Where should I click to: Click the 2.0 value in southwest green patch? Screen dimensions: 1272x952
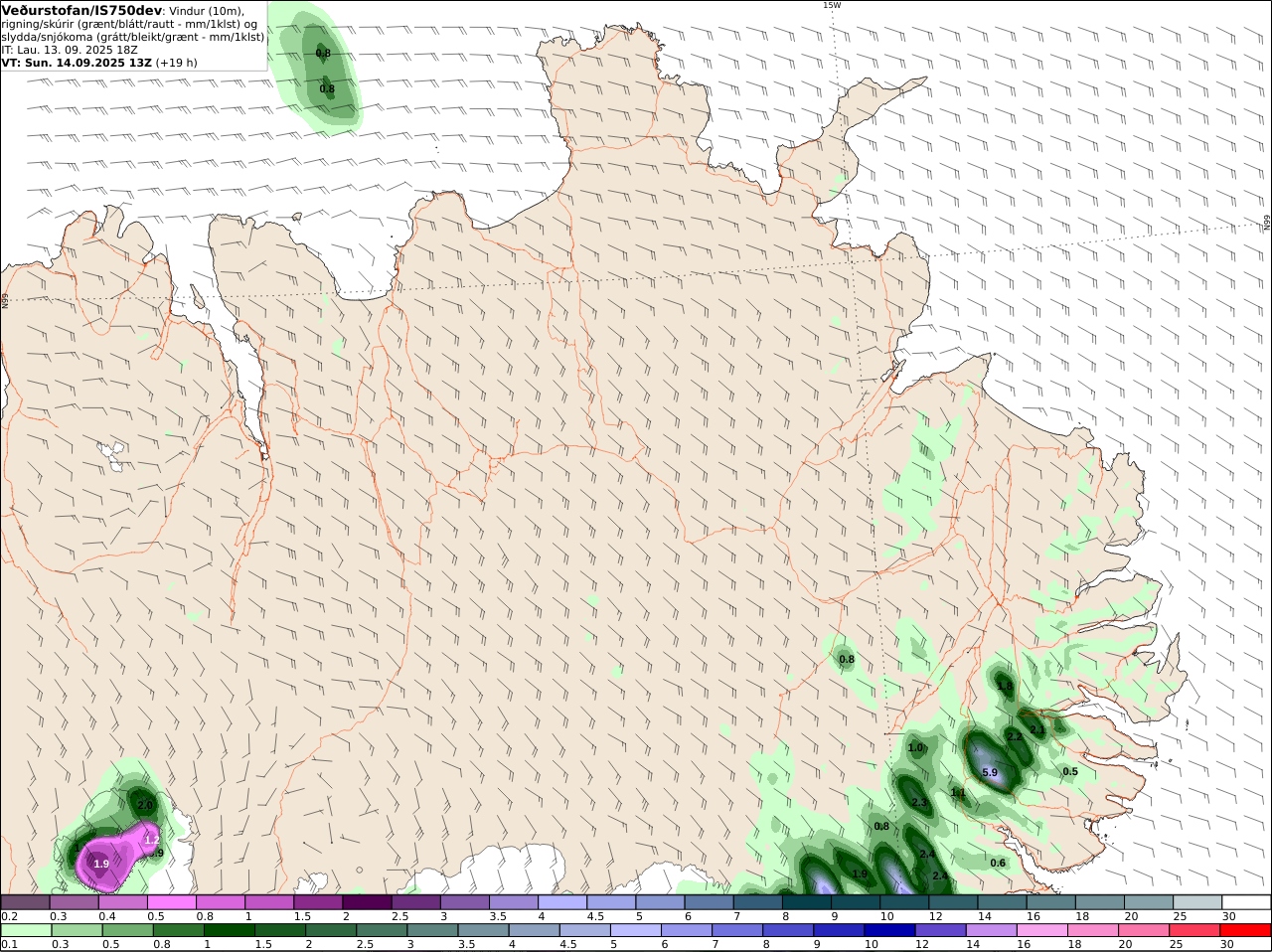[x=144, y=805]
